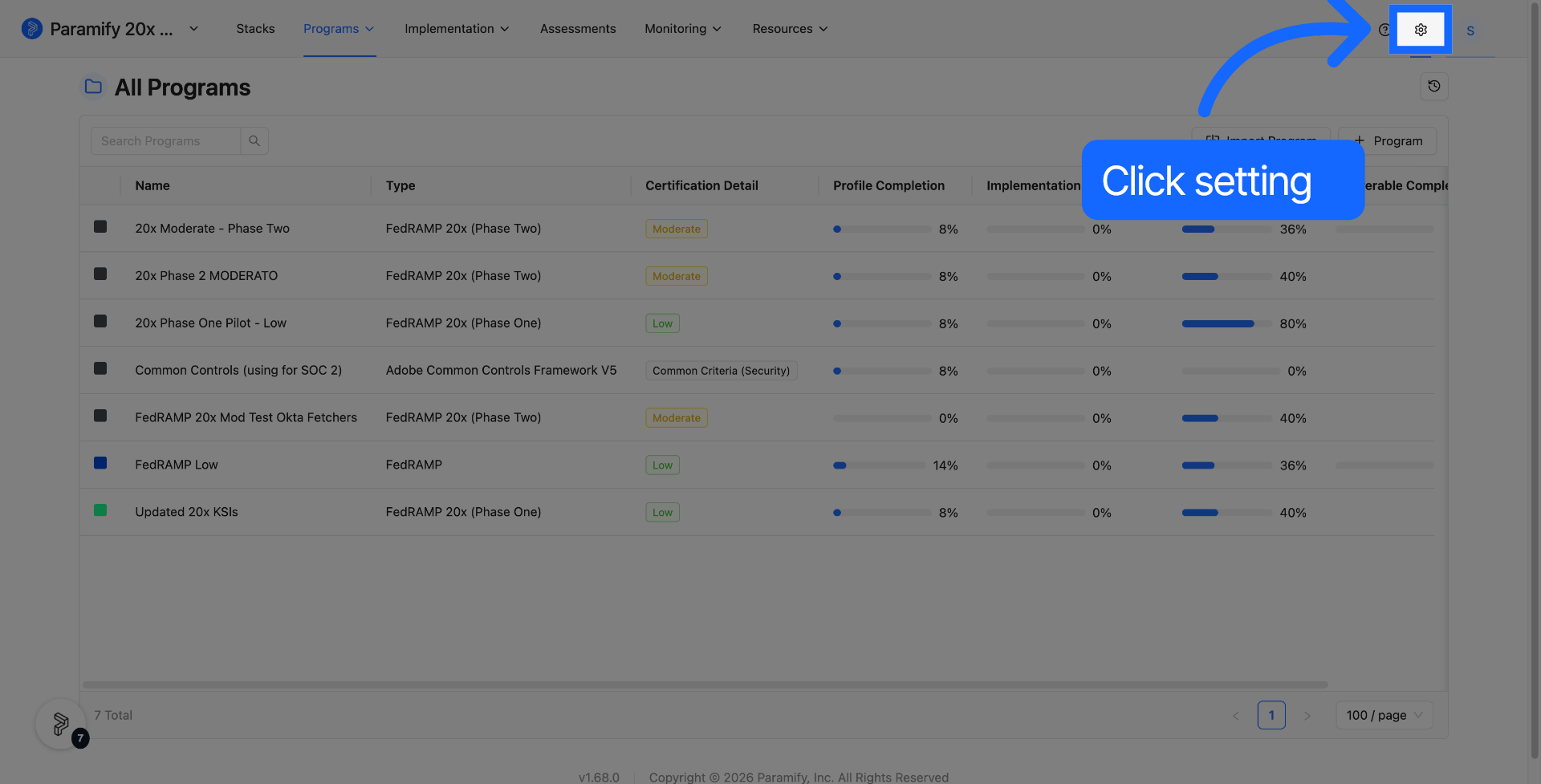Open the Resources dropdown menu
Viewport: 1541px width, 784px height.
(790, 29)
